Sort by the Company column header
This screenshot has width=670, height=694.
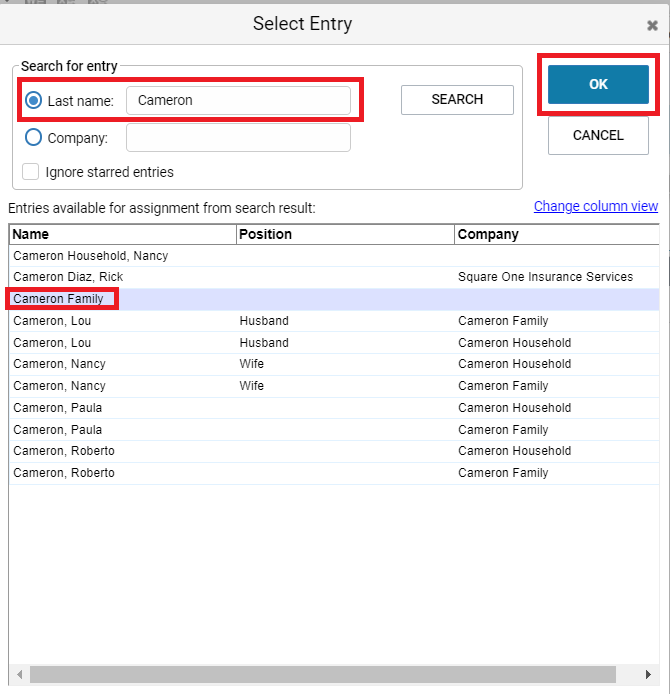[x=557, y=234]
